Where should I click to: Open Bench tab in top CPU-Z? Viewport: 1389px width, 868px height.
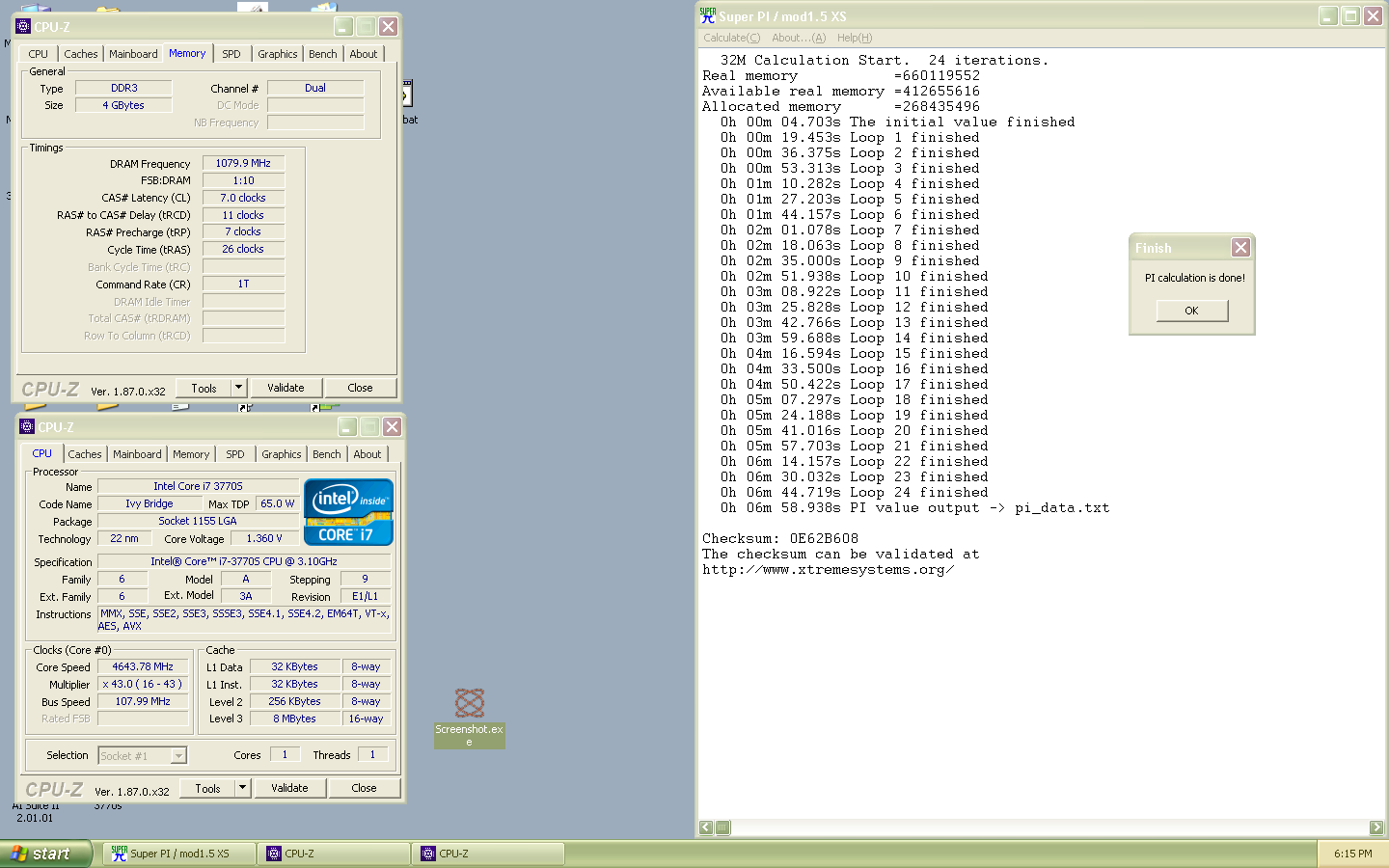[x=323, y=54]
